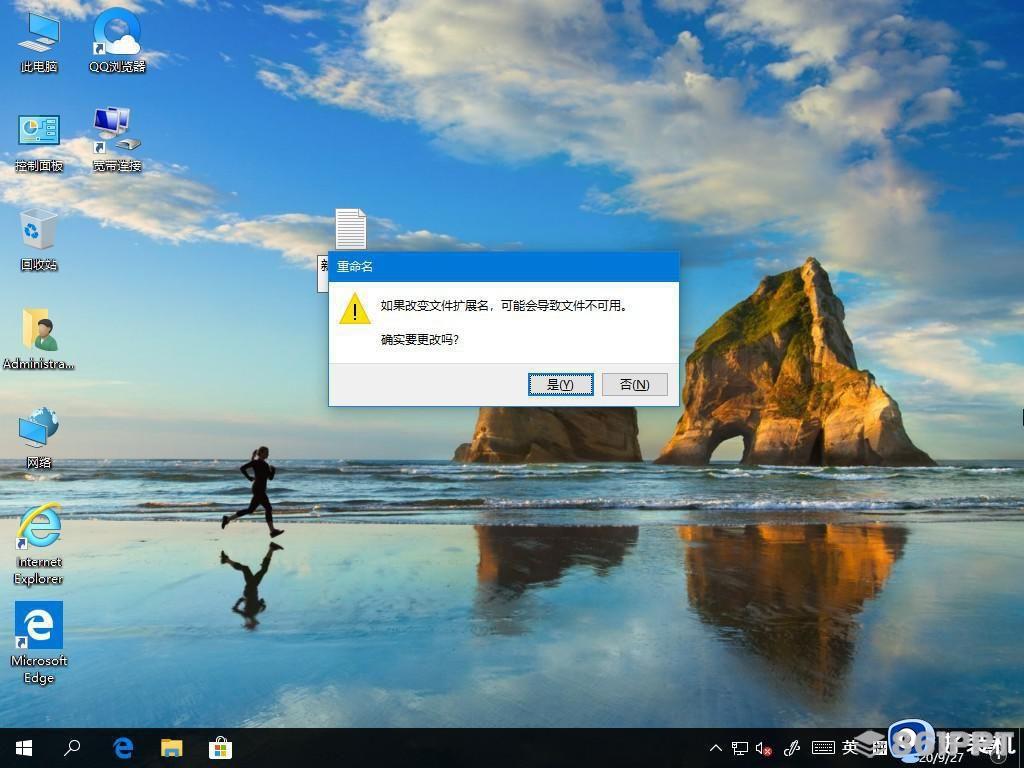Confirm rename with the 是(Y) button
The image size is (1024, 768).
560,384
